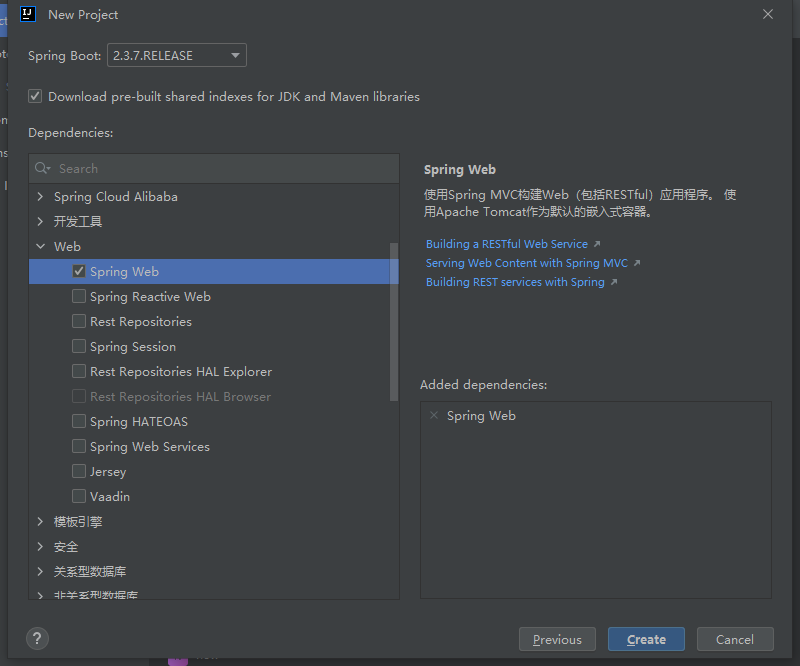Select the Web category label
Viewport: 800px width, 666px height.
[67, 246]
